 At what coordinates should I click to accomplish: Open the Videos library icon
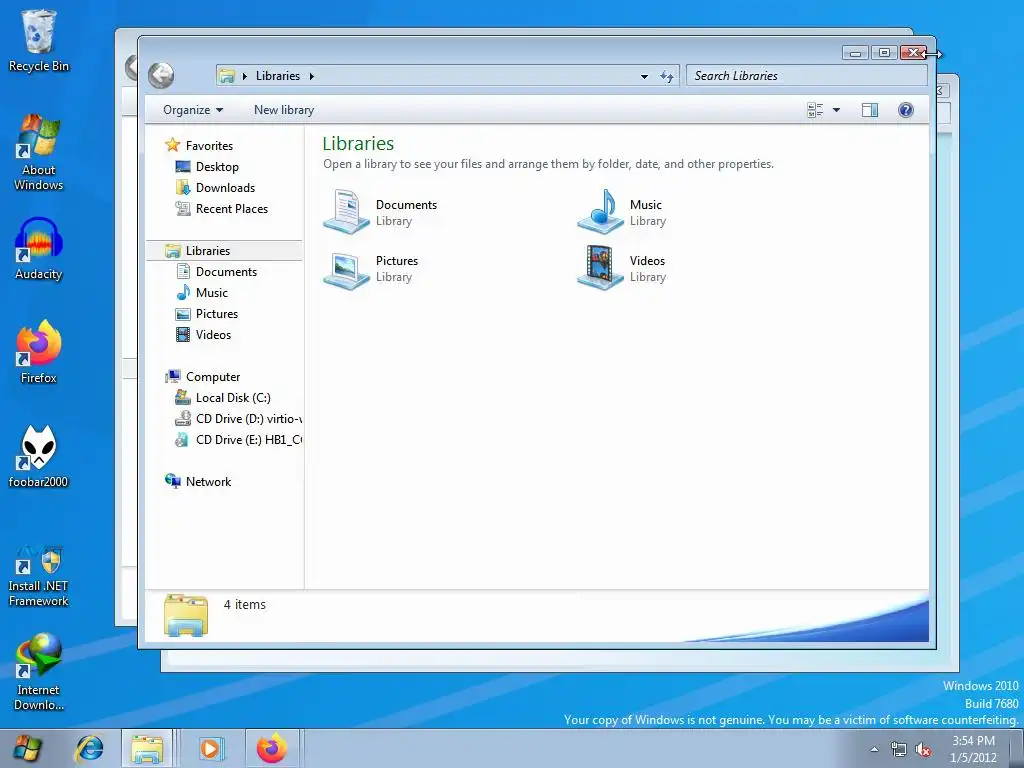(x=601, y=268)
